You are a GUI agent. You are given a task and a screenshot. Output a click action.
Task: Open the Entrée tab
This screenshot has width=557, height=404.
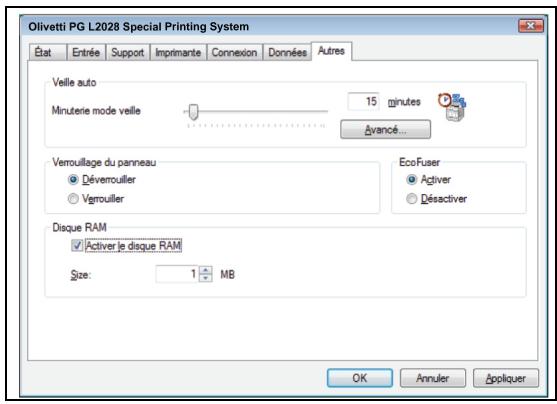pyautogui.click(x=86, y=53)
